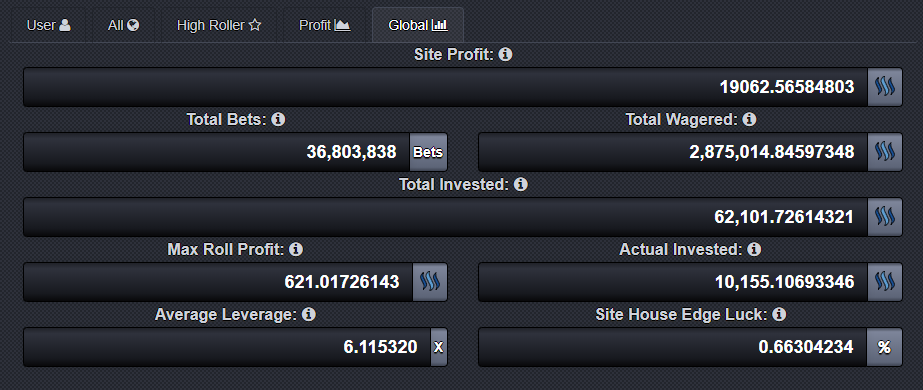Image resolution: width=923 pixels, height=390 pixels.
Task: Click the Max Roll Profit field 621.01726143
Action: click(218, 282)
